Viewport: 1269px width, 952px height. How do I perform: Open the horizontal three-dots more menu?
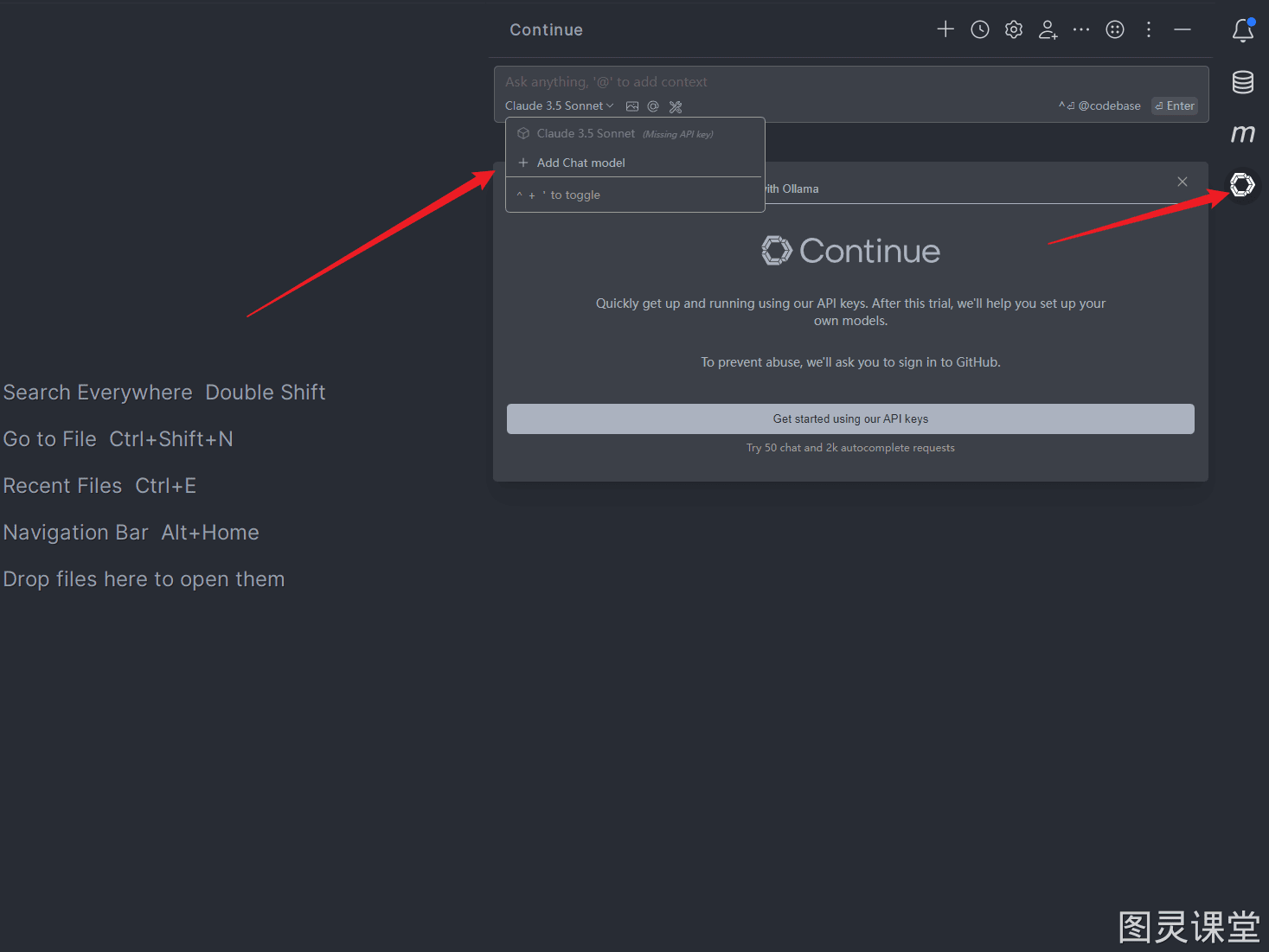1081,29
